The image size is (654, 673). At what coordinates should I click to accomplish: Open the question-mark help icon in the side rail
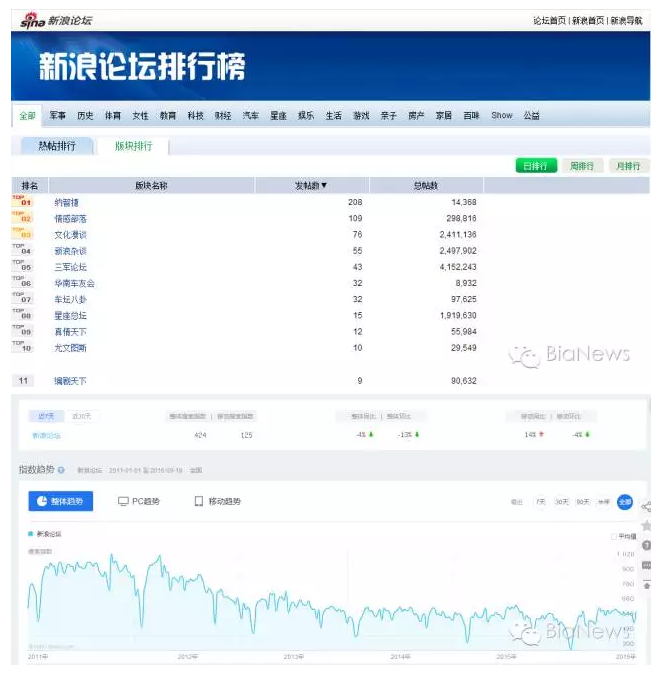(646, 545)
